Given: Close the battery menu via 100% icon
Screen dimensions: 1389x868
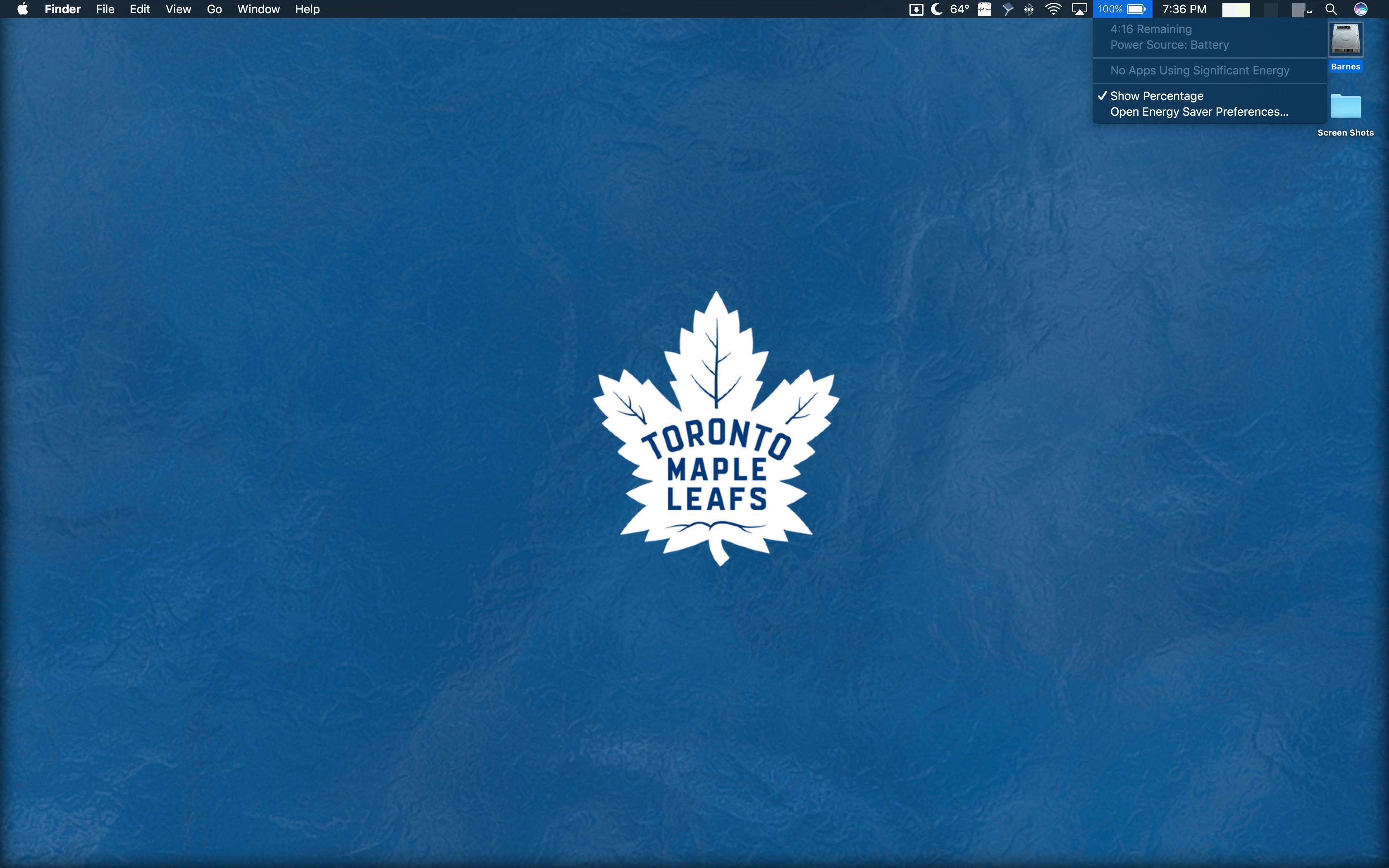Looking at the screenshot, I should coord(1122,9).
